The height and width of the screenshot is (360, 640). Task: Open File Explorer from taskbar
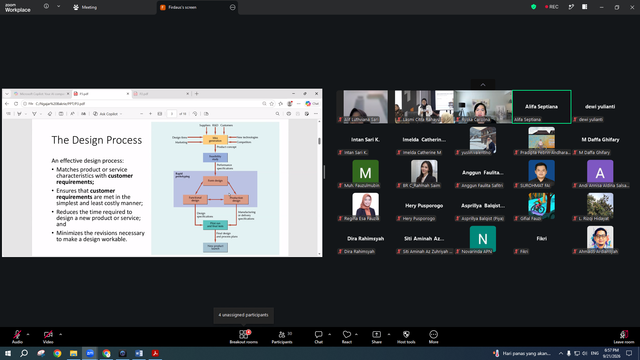73,353
